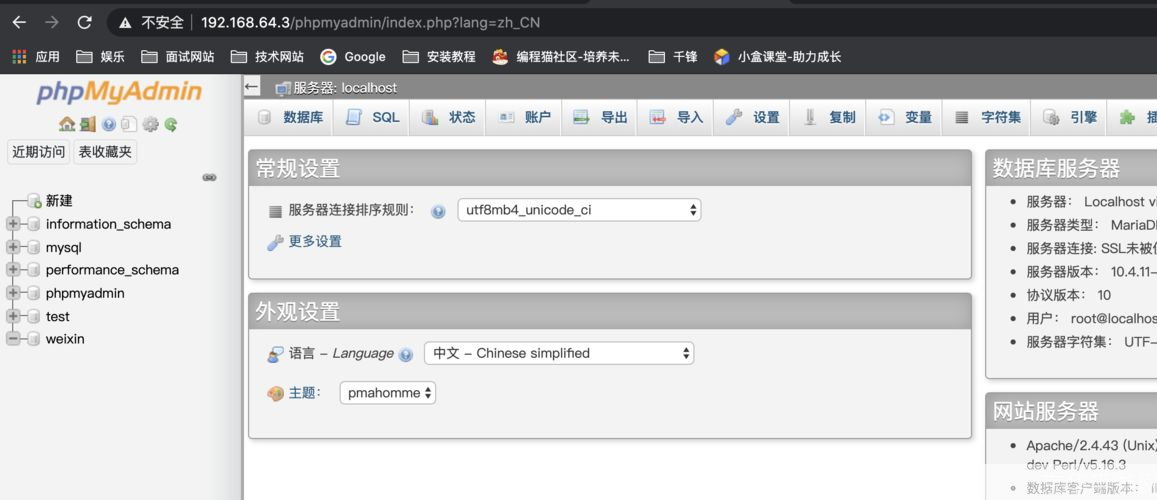Open theme dropdown pmahomme
This screenshot has height=500, width=1157.
[x=387, y=393]
